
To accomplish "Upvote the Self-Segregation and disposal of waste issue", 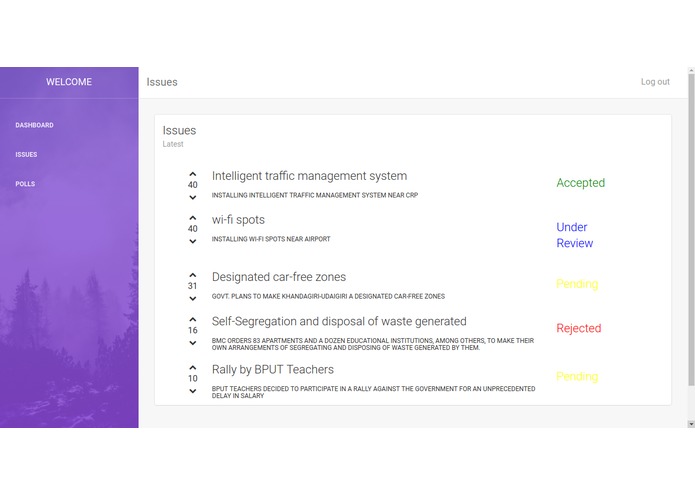I will pos(192,319).
